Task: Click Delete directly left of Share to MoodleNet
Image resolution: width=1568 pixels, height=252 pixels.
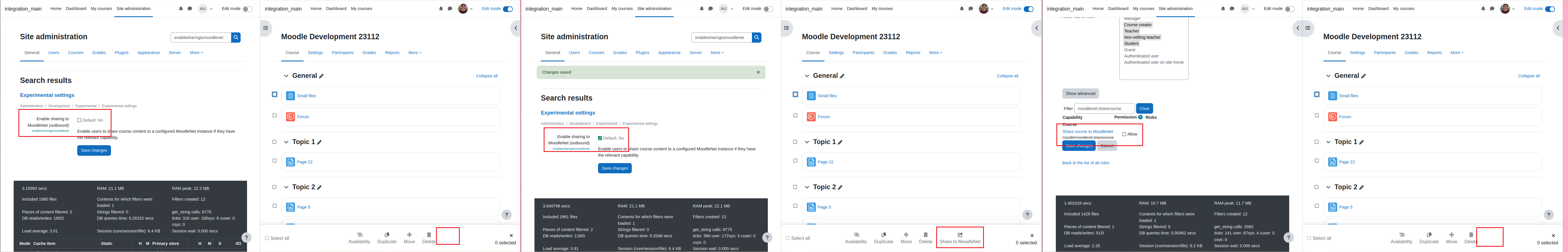Action: coord(925,238)
